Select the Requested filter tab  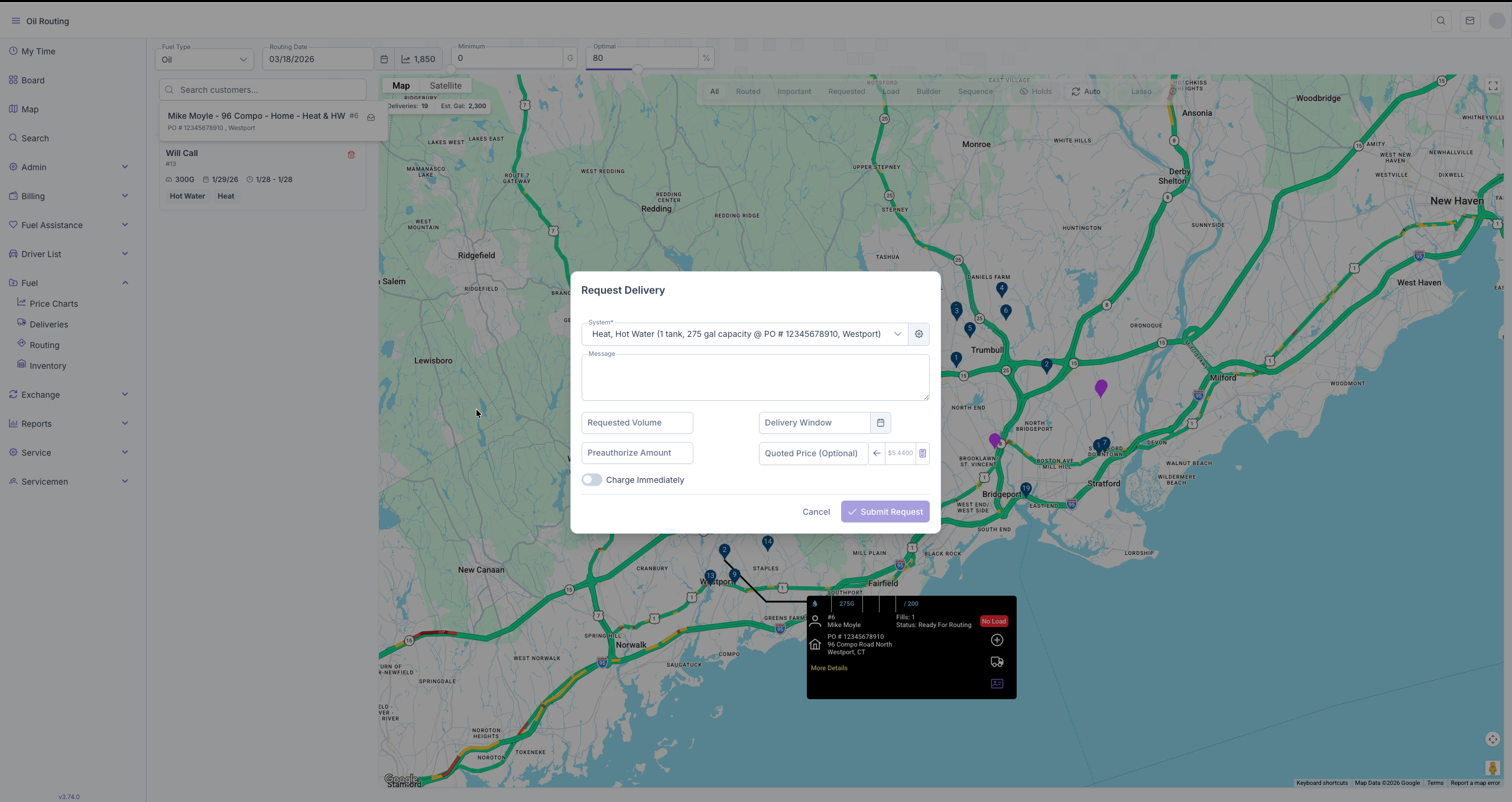[x=846, y=92]
